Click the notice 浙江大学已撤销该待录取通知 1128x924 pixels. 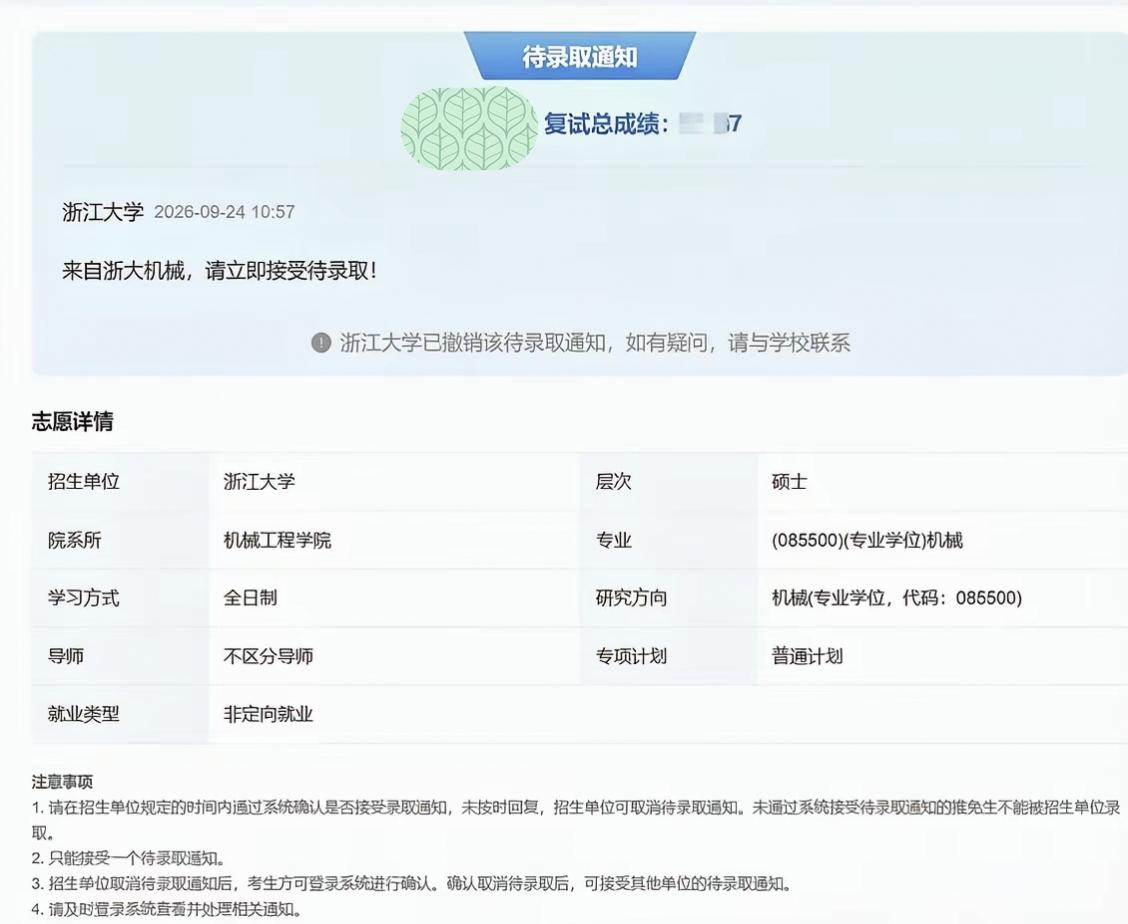pyautogui.click(x=473, y=343)
